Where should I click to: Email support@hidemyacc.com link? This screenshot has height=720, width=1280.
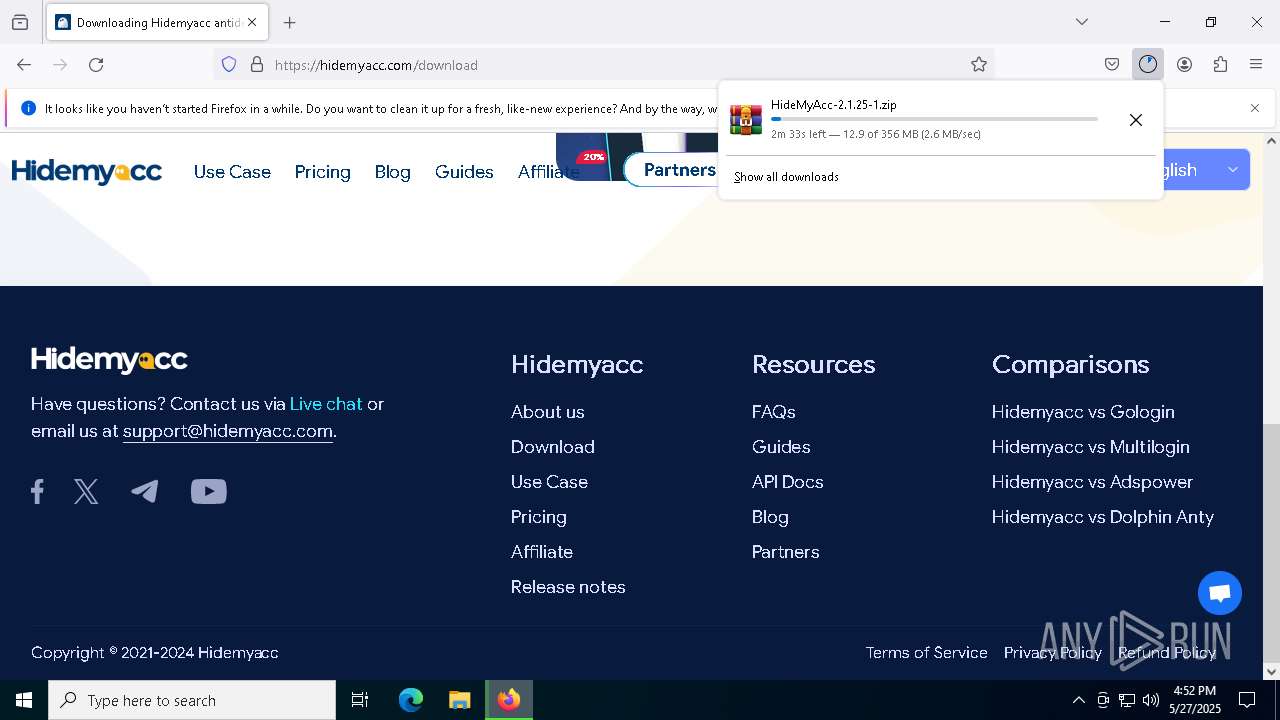227,431
